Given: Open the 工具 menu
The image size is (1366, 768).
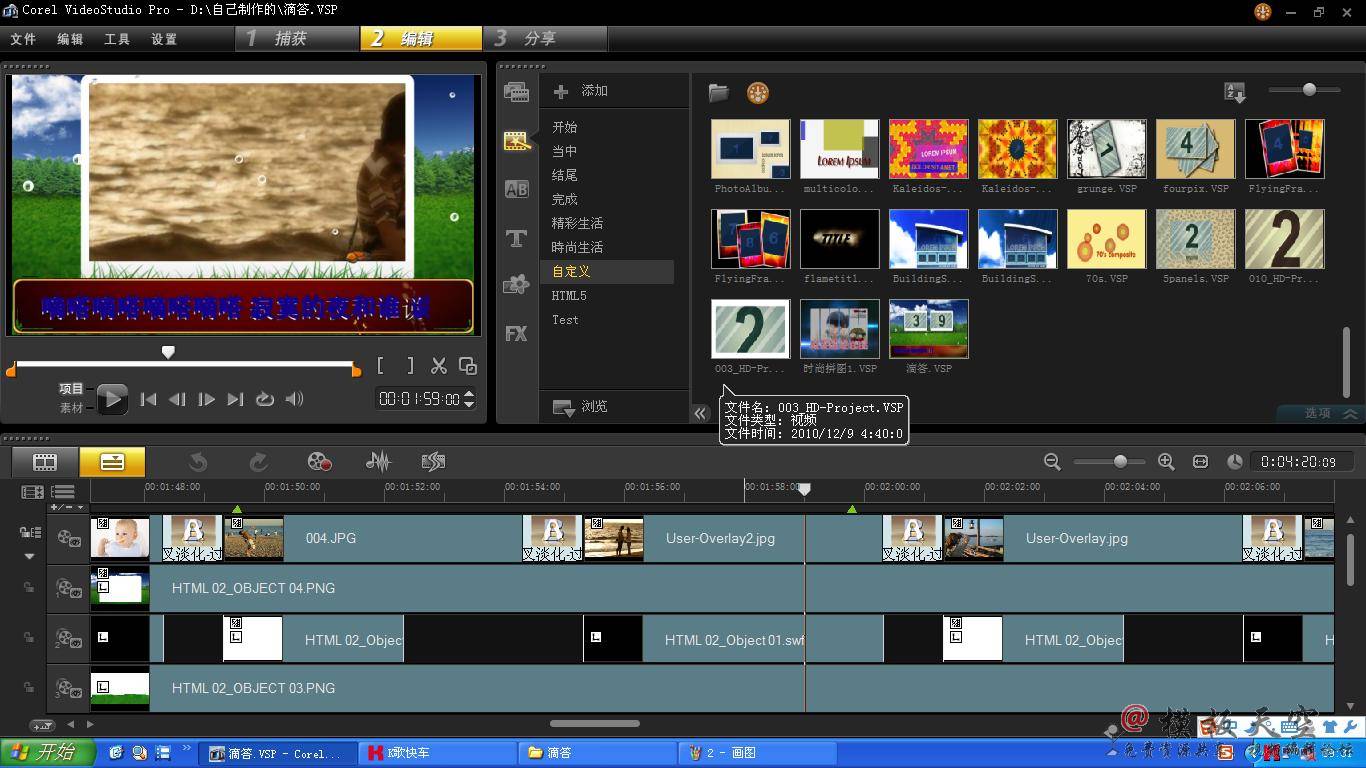Looking at the screenshot, I should (117, 39).
